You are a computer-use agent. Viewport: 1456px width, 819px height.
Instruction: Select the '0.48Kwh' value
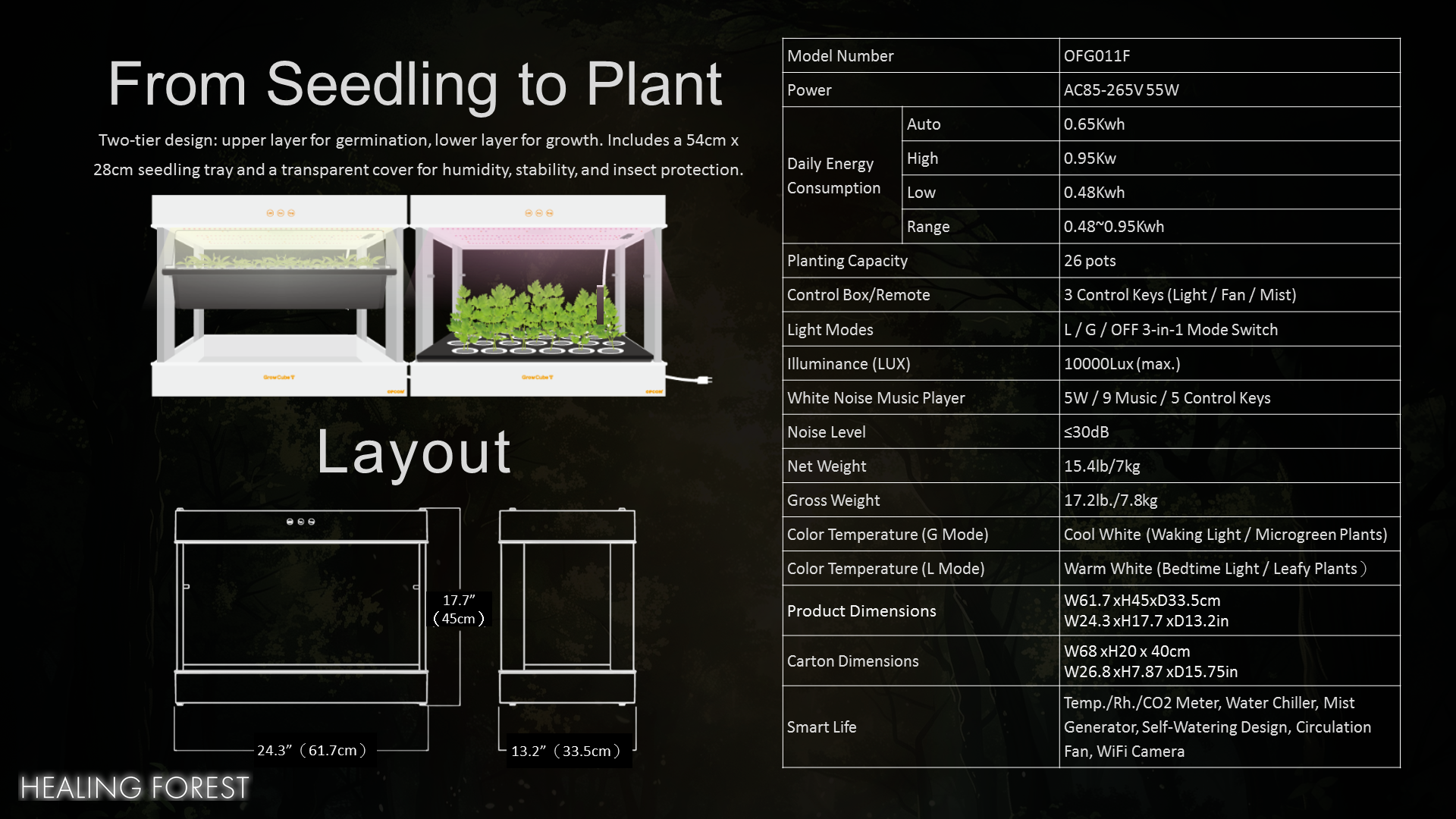click(1094, 192)
